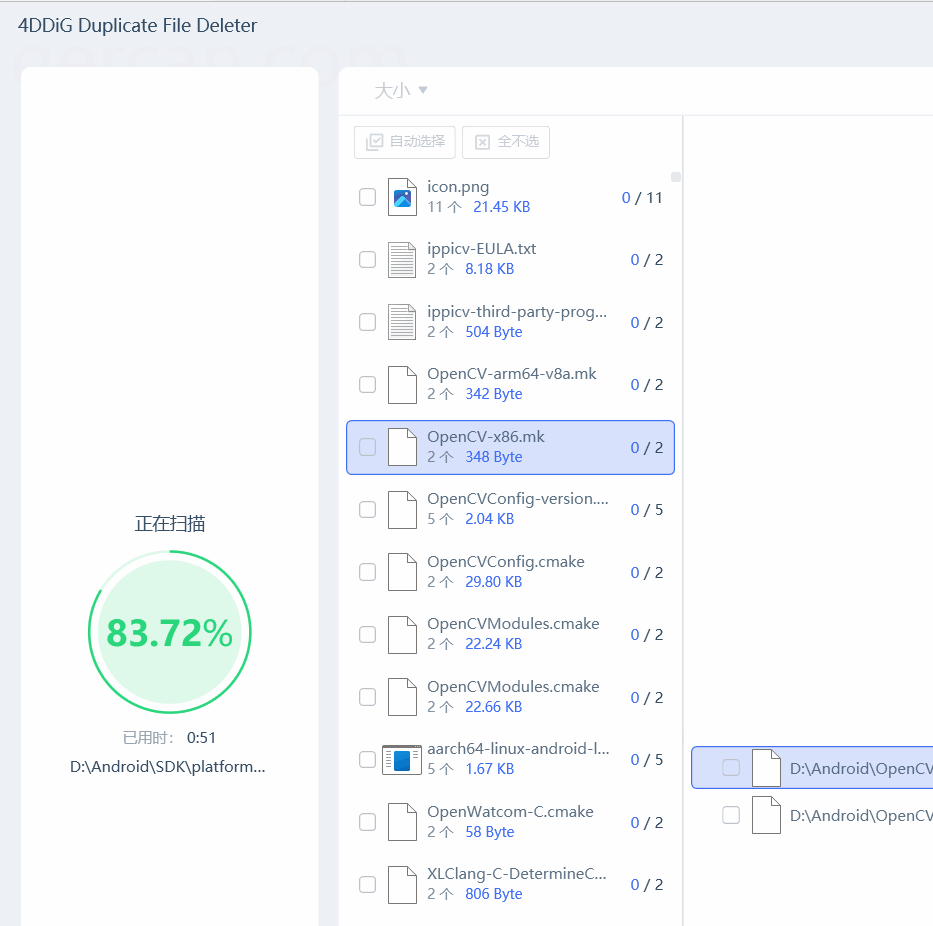Click the 全不选 button
This screenshot has height=926, width=933.
tap(506, 142)
